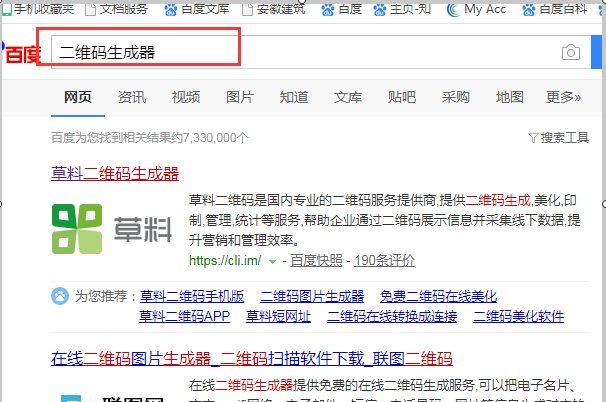This screenshot has width=606, height=402.
Task: Open the 手机收藏夹 bookmark
Action: pyautogui.click(x=38, y=9)
